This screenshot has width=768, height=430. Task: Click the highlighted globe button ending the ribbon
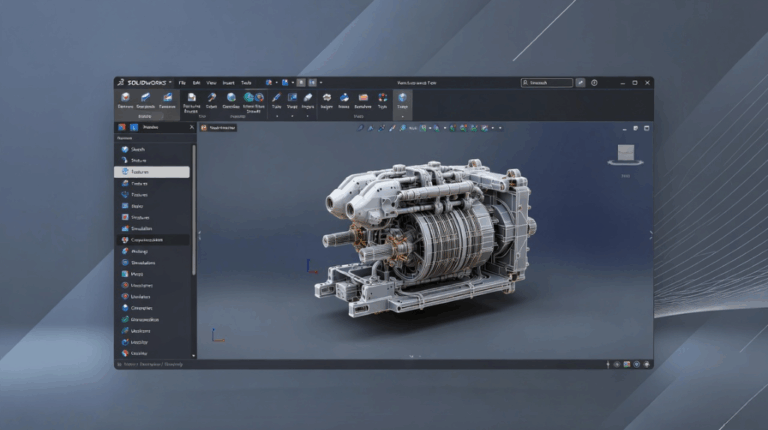[x=402, y=100]
